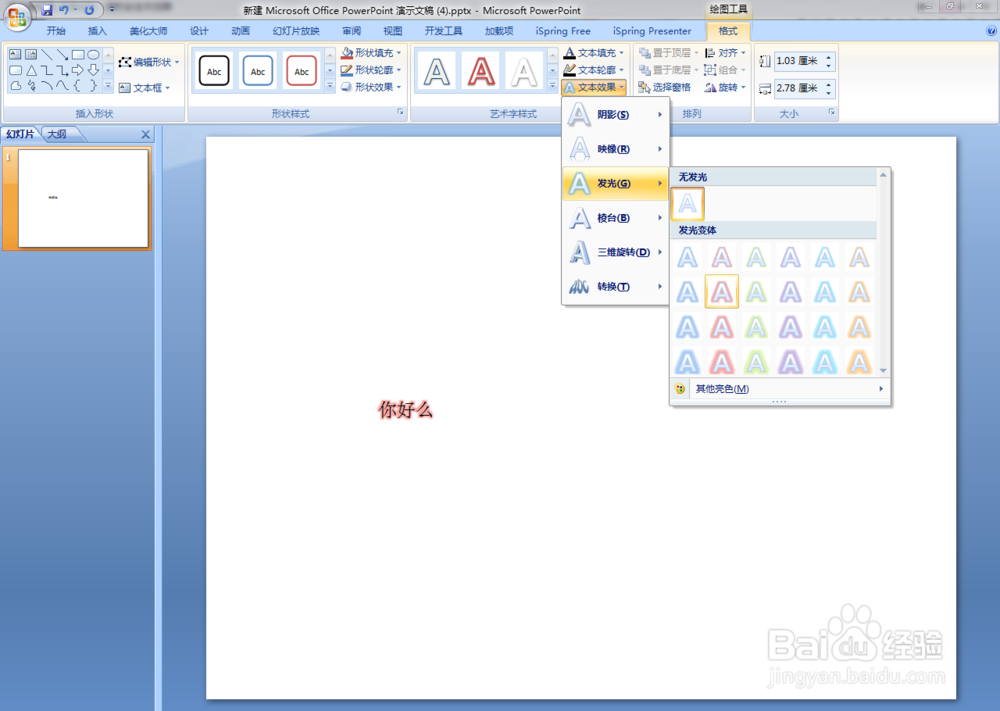Apply first blue glow variant in top row

tap(688, 258)
